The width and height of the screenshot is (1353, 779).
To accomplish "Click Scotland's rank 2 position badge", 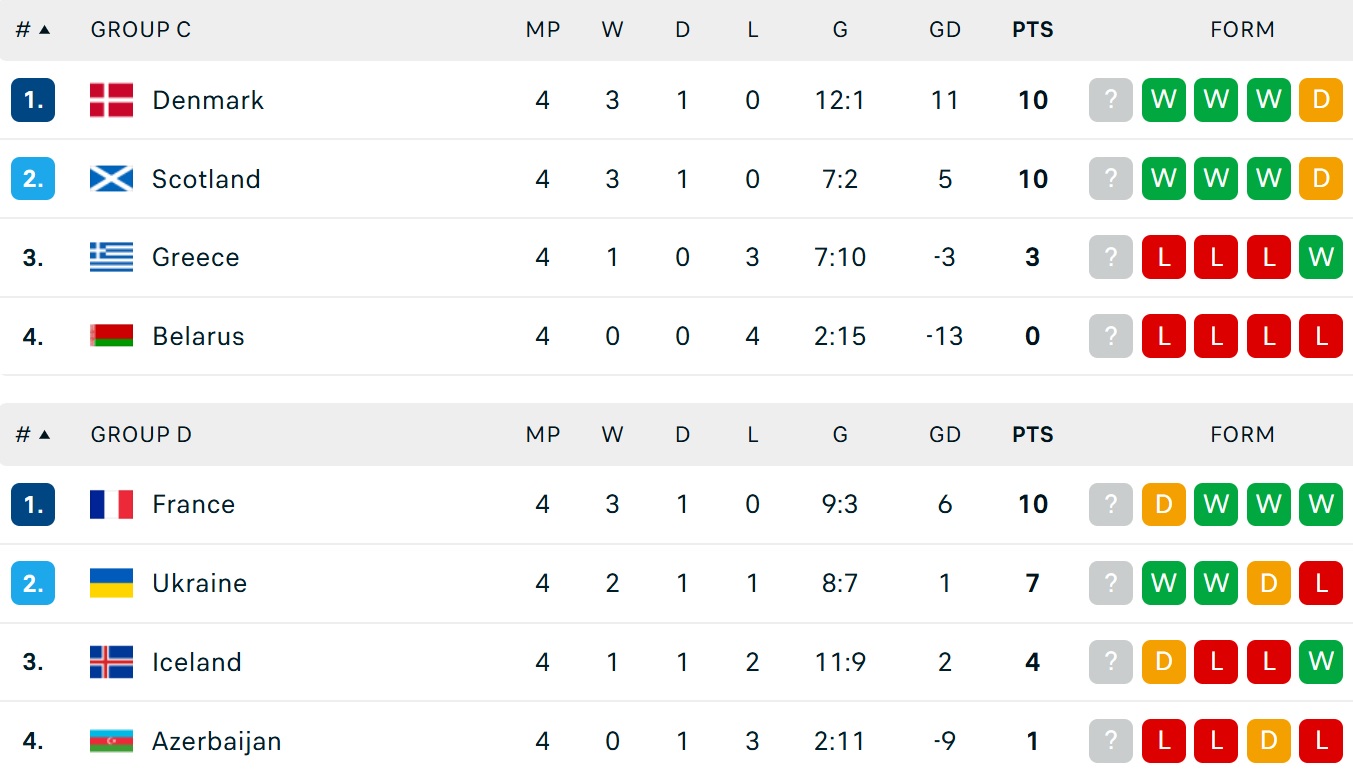I will [x=33, y=179].
